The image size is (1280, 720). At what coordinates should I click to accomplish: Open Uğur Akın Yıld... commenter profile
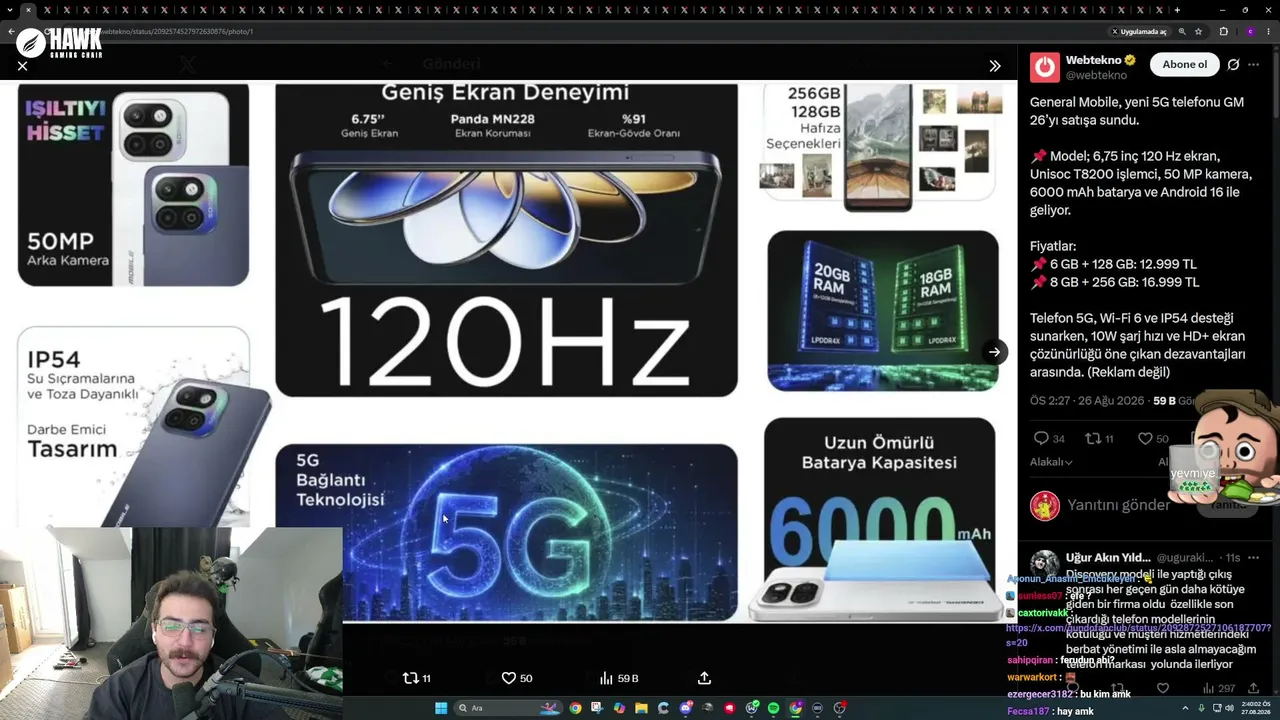coord(1107,557)
